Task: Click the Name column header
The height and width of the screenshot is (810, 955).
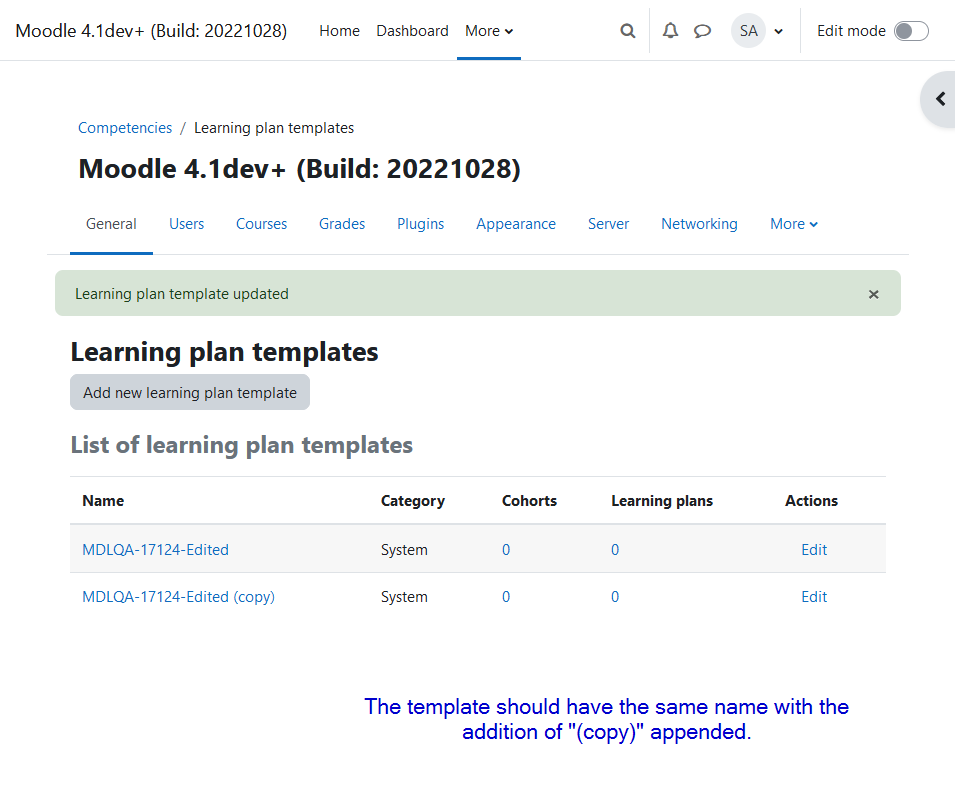Action: click(x=103, y=501)
